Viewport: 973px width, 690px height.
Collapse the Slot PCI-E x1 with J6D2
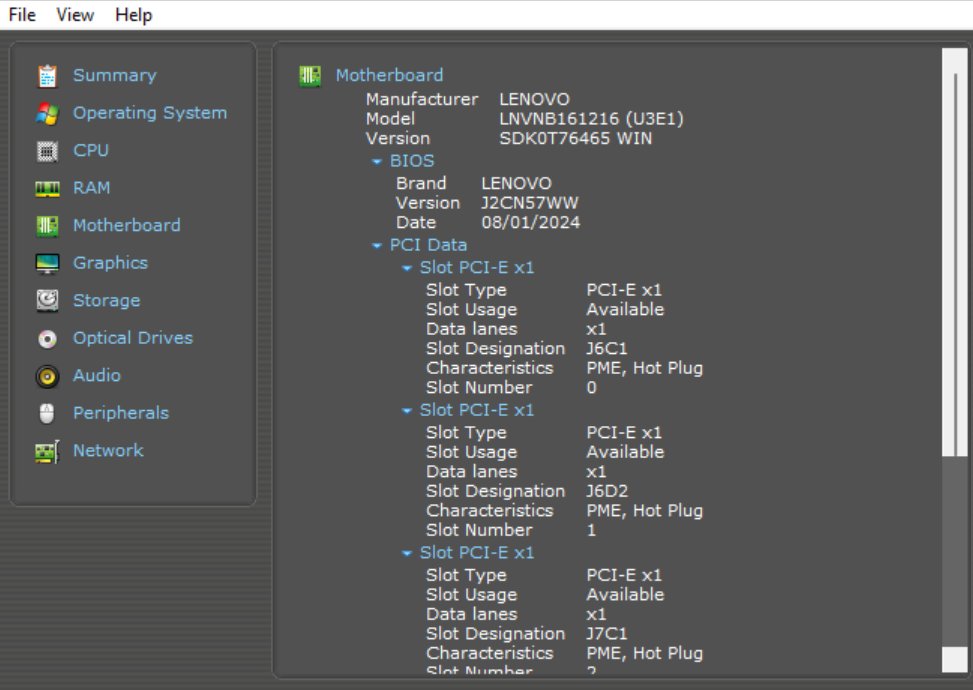click(406, 411)
